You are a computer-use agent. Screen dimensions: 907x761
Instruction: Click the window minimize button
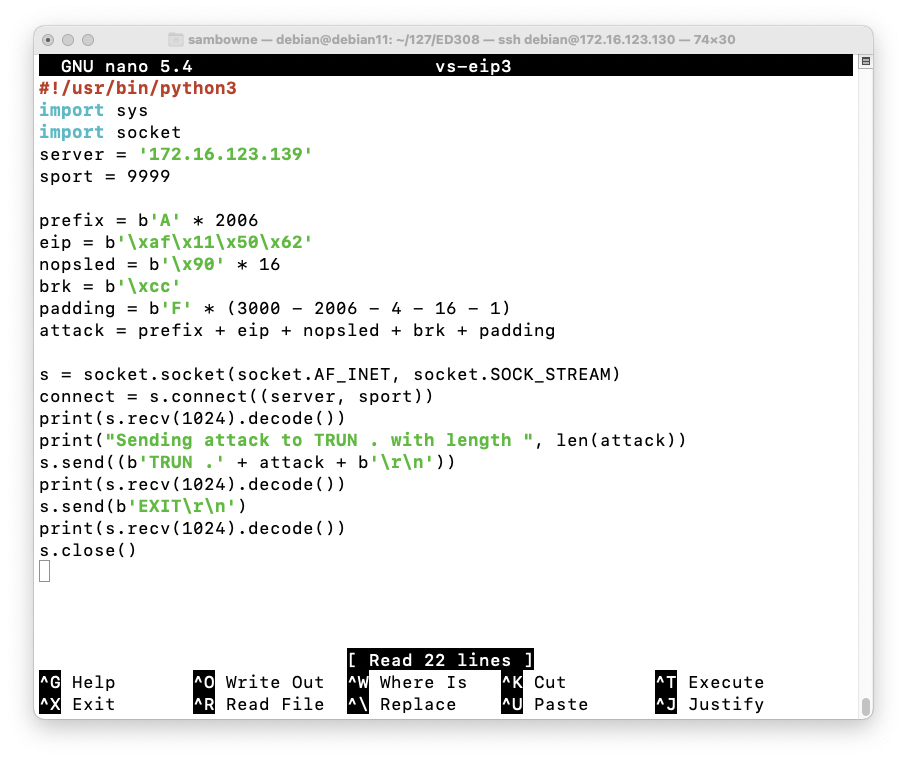click(x=68, y=40)
